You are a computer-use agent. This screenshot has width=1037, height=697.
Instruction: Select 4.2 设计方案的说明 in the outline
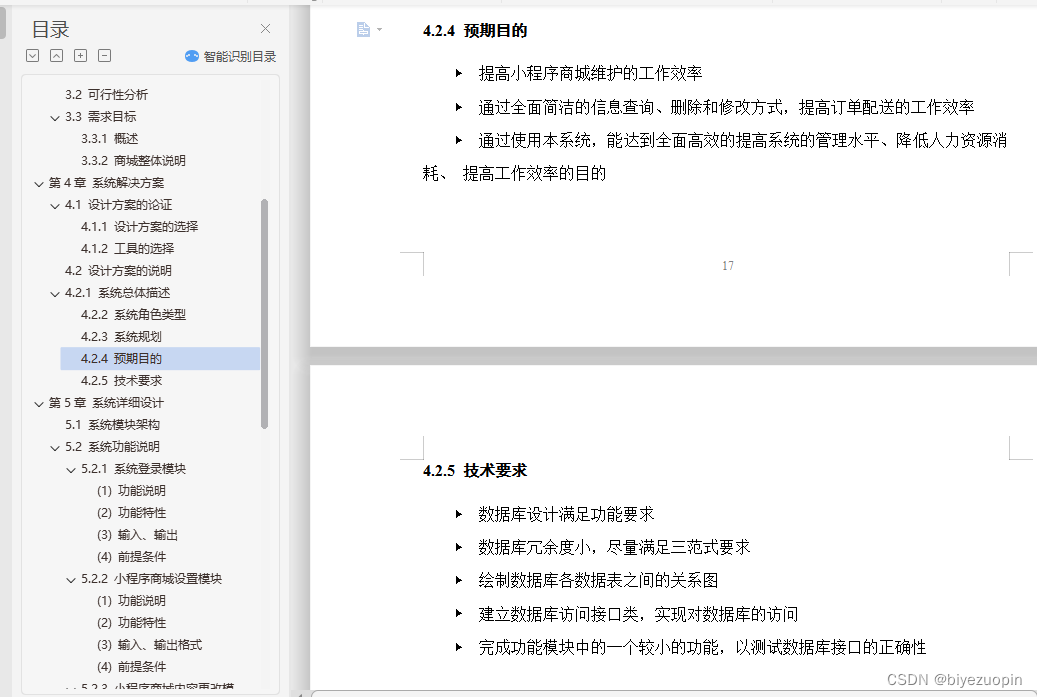pyautogui.click(x=118, y=270)
